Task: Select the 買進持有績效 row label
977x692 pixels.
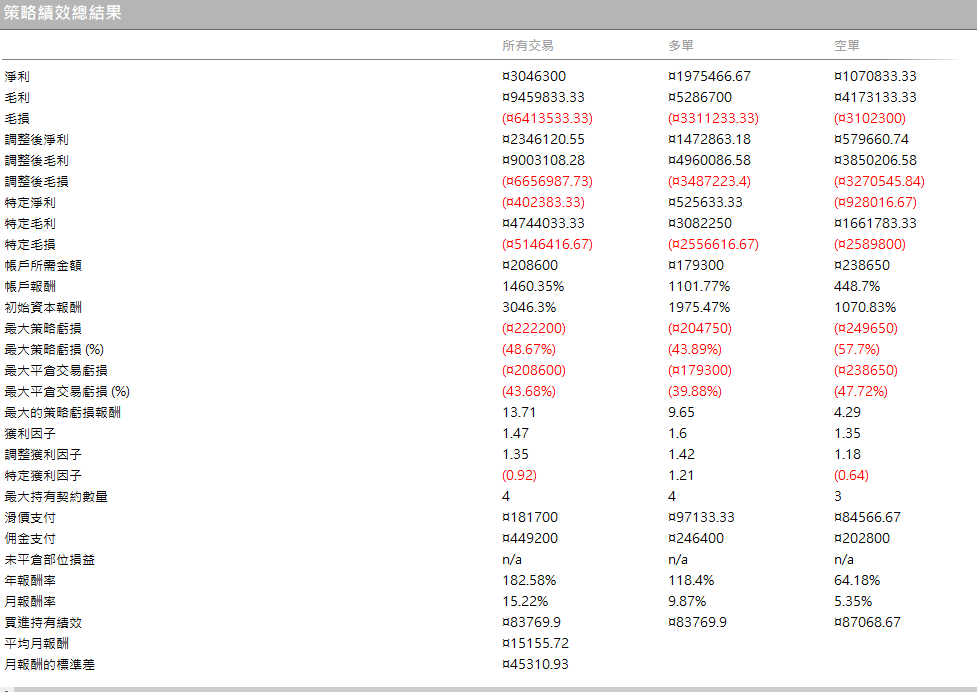Action: point(43,623)
